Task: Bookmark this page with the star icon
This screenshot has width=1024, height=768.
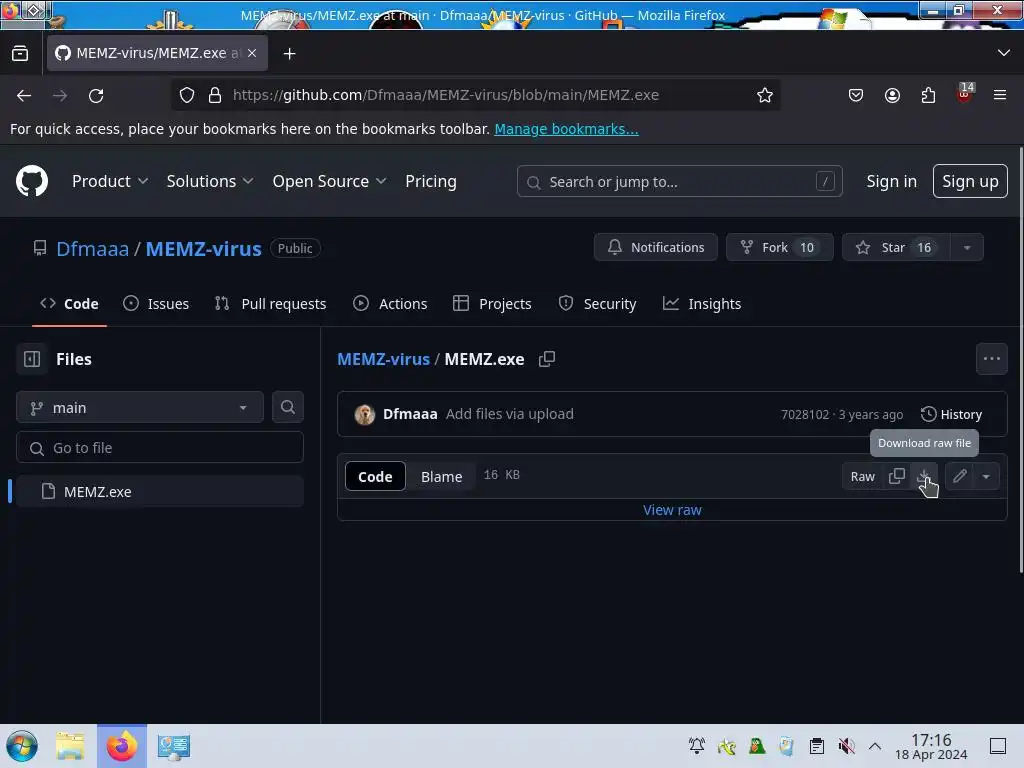Action: pyautogui.click(x=765, y=95)
